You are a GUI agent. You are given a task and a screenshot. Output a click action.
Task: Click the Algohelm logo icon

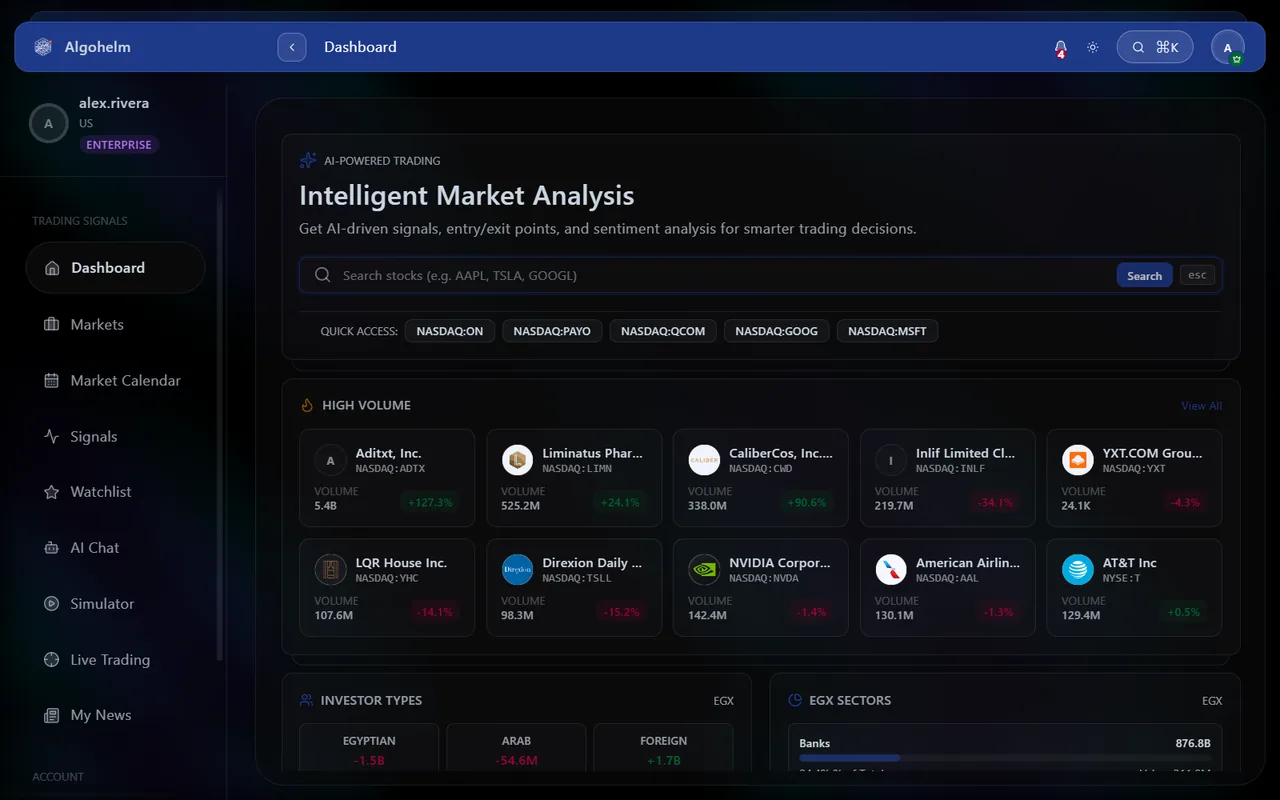point(42,47)
